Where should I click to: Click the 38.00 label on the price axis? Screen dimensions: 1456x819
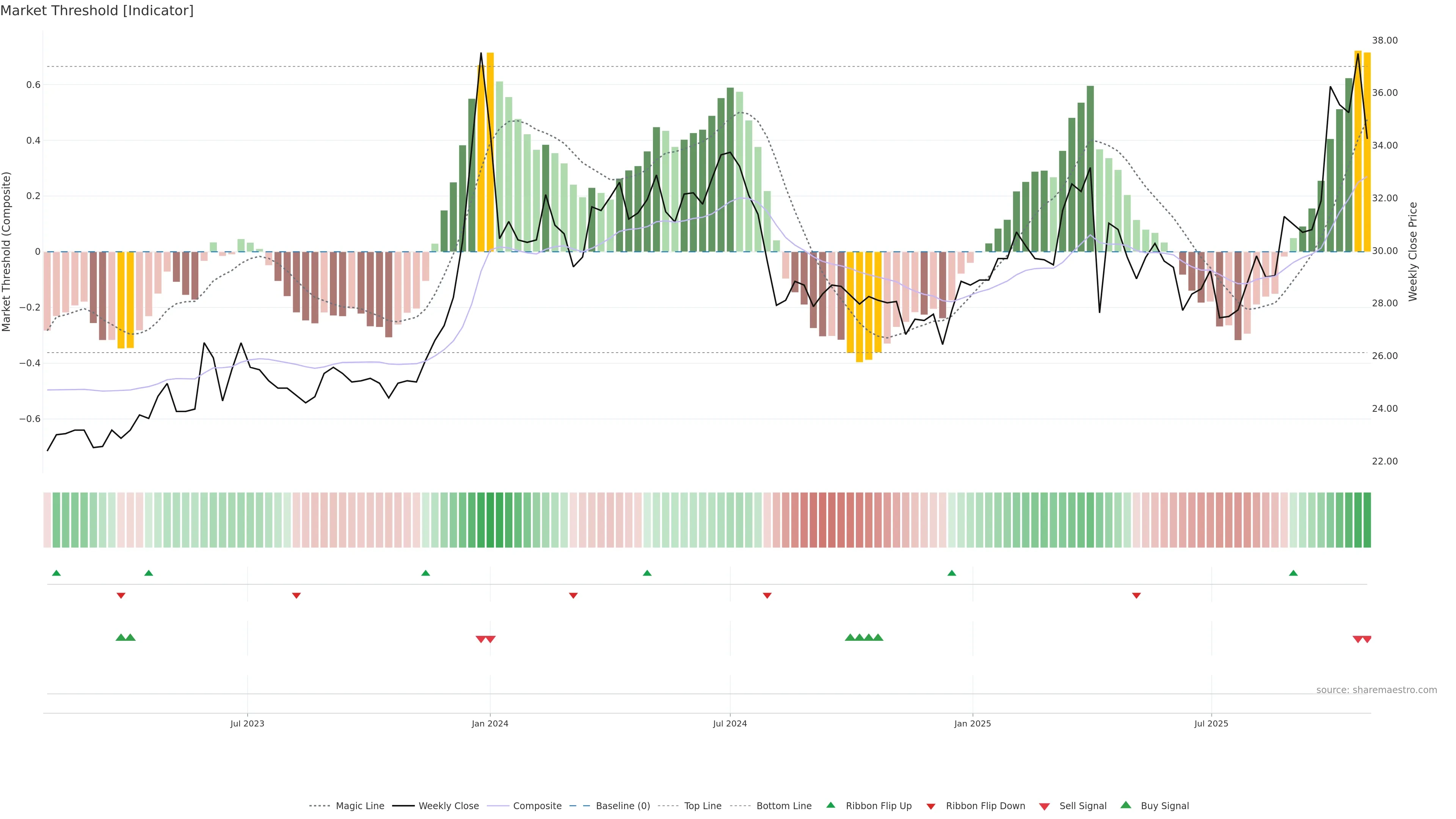[x=1385, y=40]
